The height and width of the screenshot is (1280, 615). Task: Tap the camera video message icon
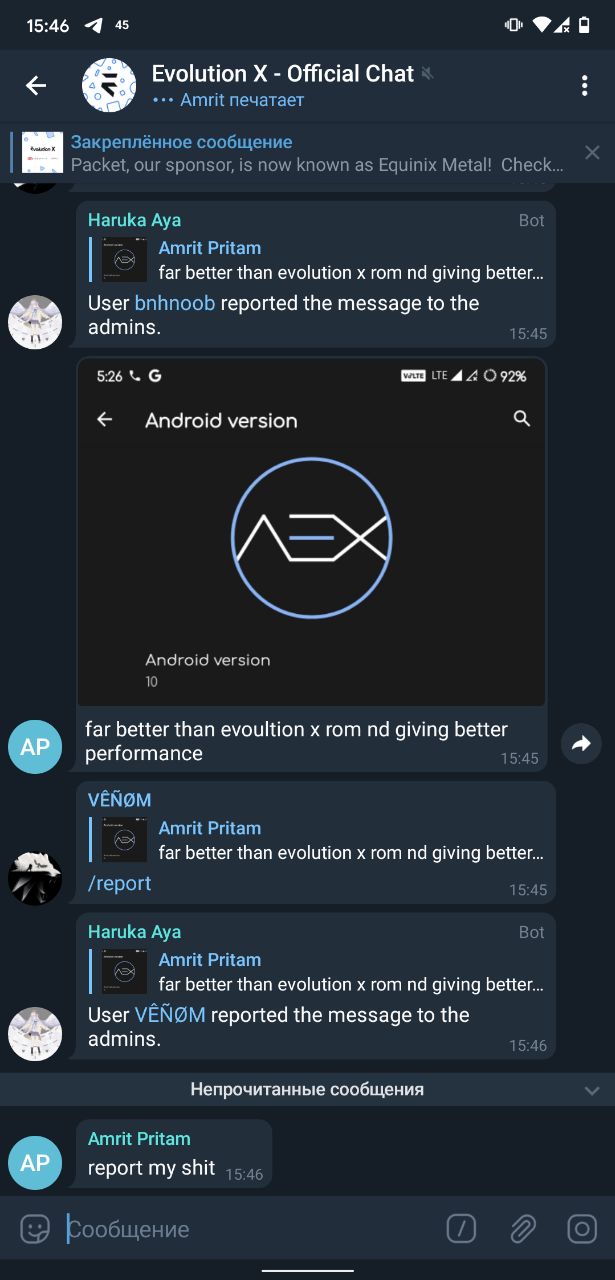point(582,1228)
